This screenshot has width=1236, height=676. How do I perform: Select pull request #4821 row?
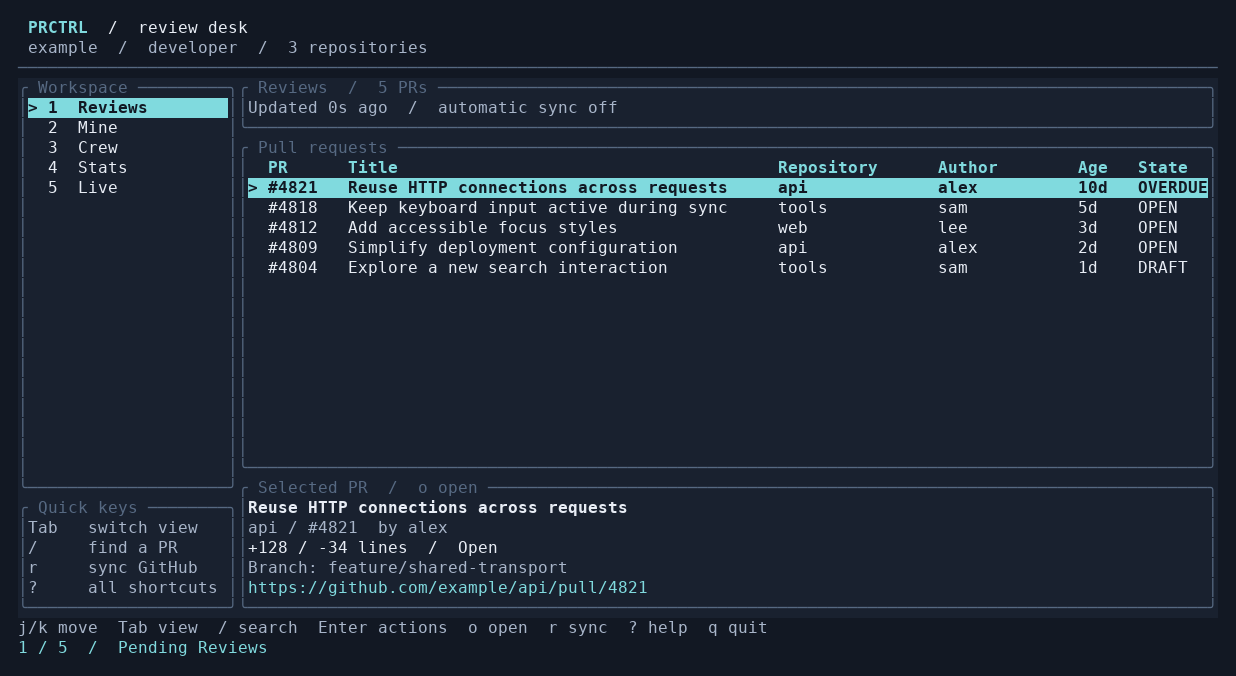(728, 188)
